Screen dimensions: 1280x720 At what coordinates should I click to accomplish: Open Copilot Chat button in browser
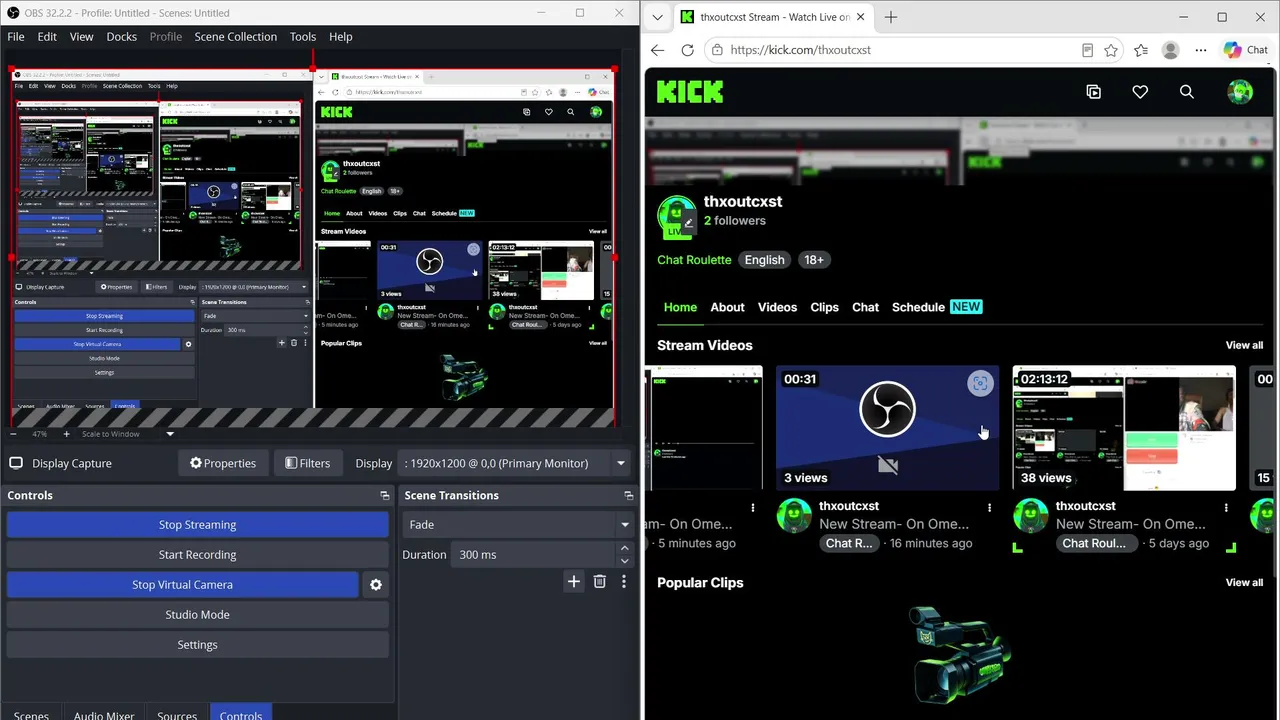[x=1246, y=50]
